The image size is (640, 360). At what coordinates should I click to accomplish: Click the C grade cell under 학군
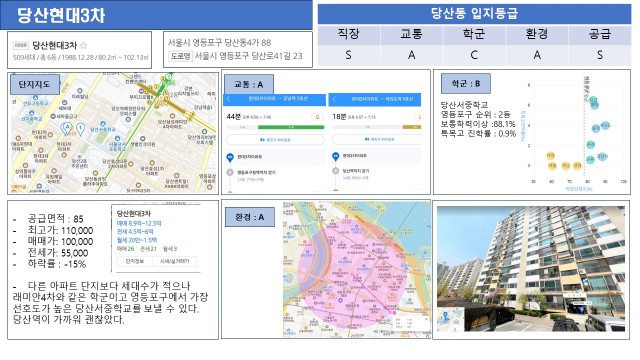pos(474,55)
